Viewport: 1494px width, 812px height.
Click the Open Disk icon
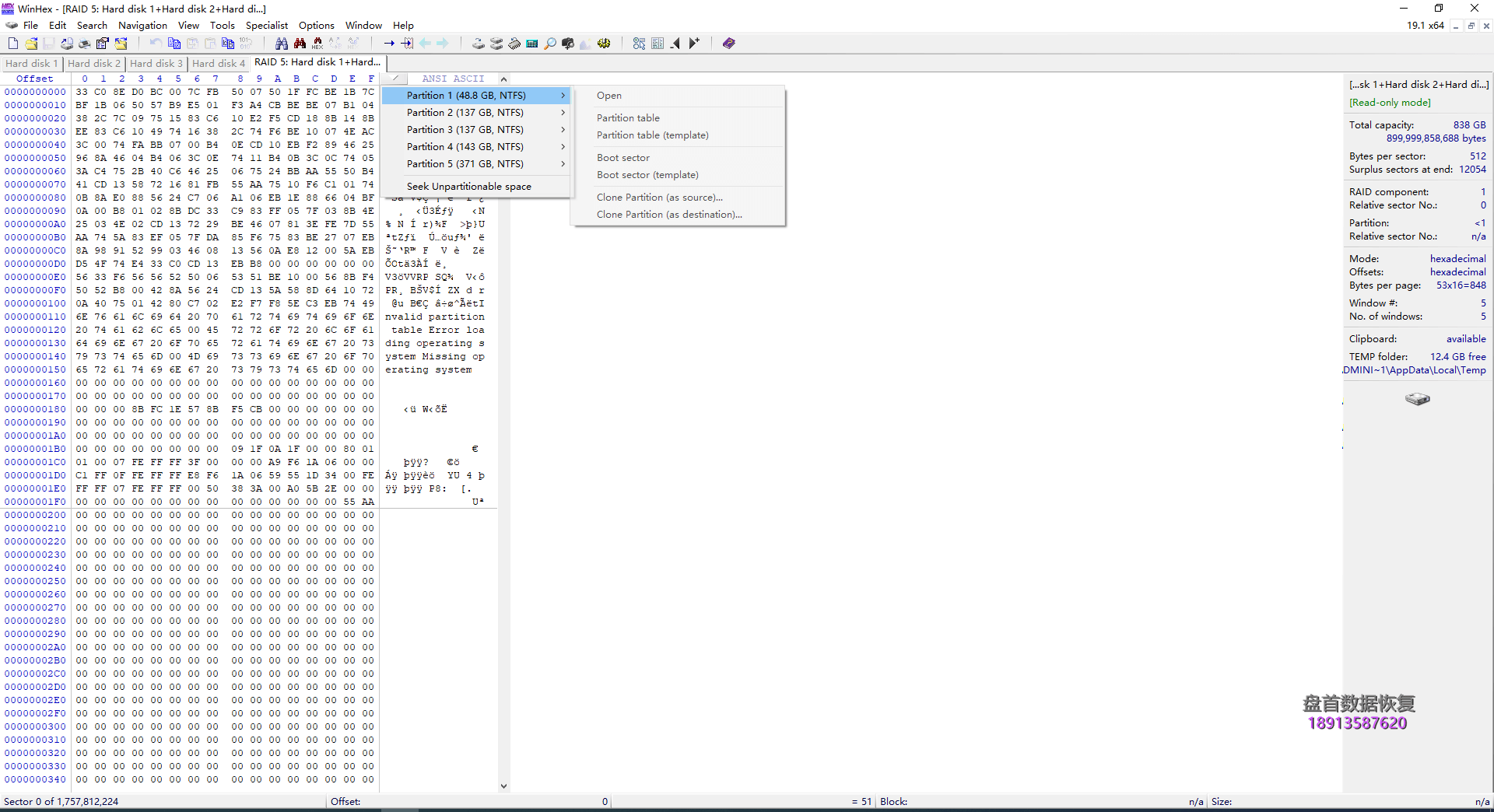479,44
